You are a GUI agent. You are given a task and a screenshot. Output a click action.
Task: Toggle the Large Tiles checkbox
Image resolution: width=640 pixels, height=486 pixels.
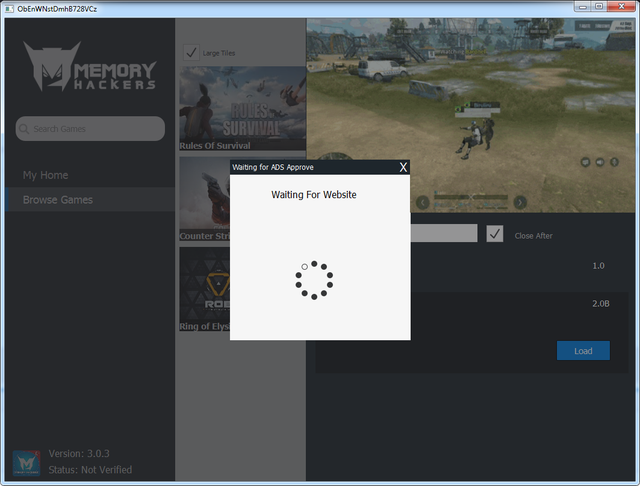point(191,53)
